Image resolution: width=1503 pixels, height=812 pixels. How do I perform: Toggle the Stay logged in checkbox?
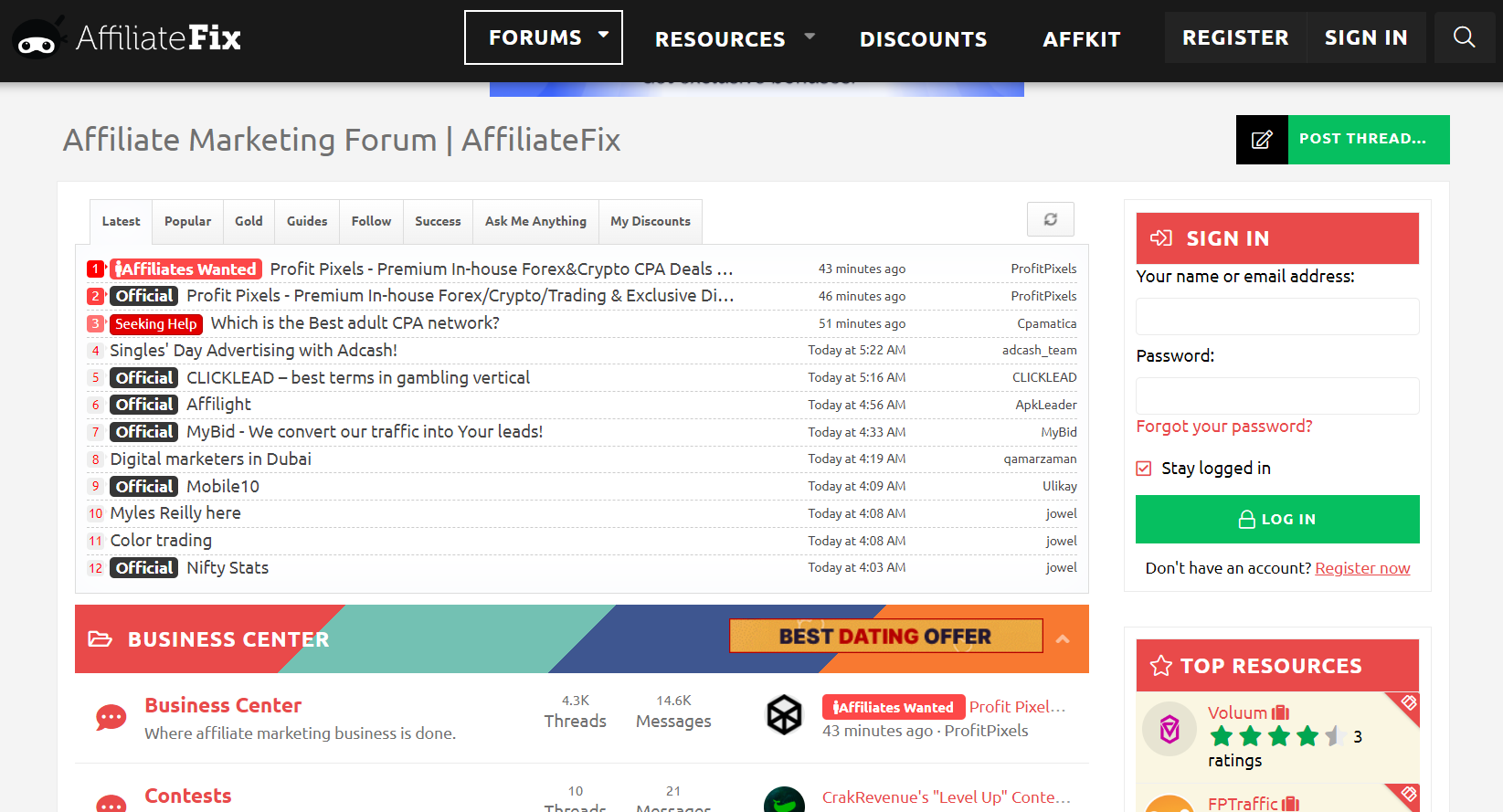1144,469
